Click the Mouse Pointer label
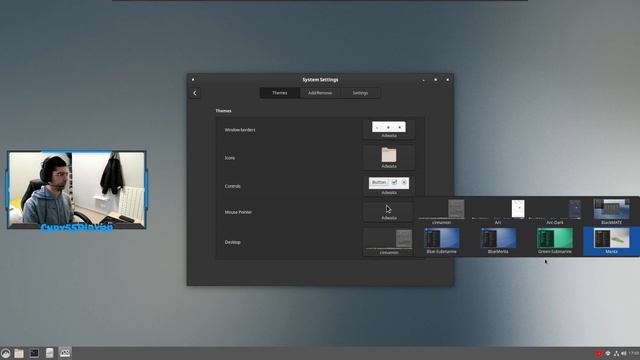640x360 pixels. click(x=238, y=212)
